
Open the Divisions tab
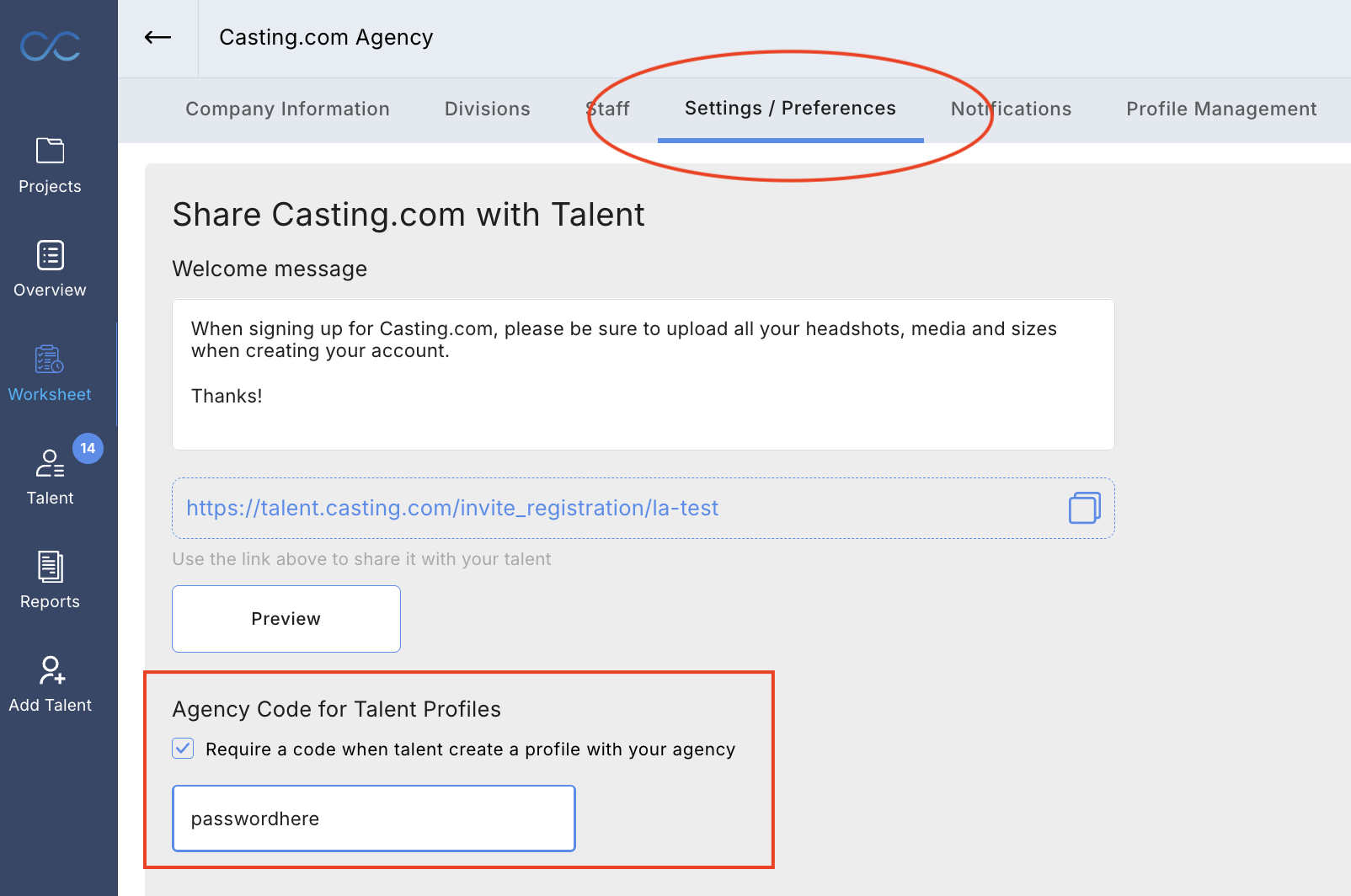(487, 109)
